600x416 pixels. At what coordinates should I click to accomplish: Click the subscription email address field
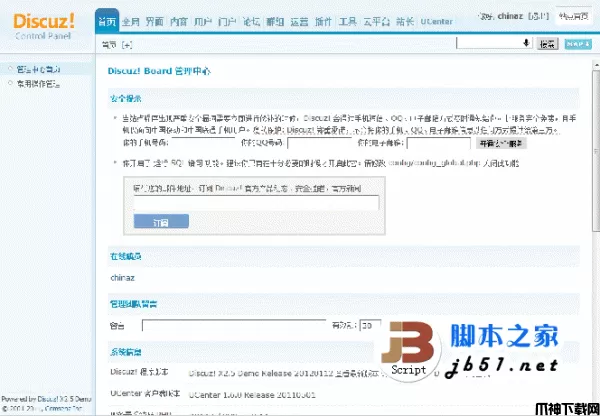pyautogui.click(x=256, y=202)
